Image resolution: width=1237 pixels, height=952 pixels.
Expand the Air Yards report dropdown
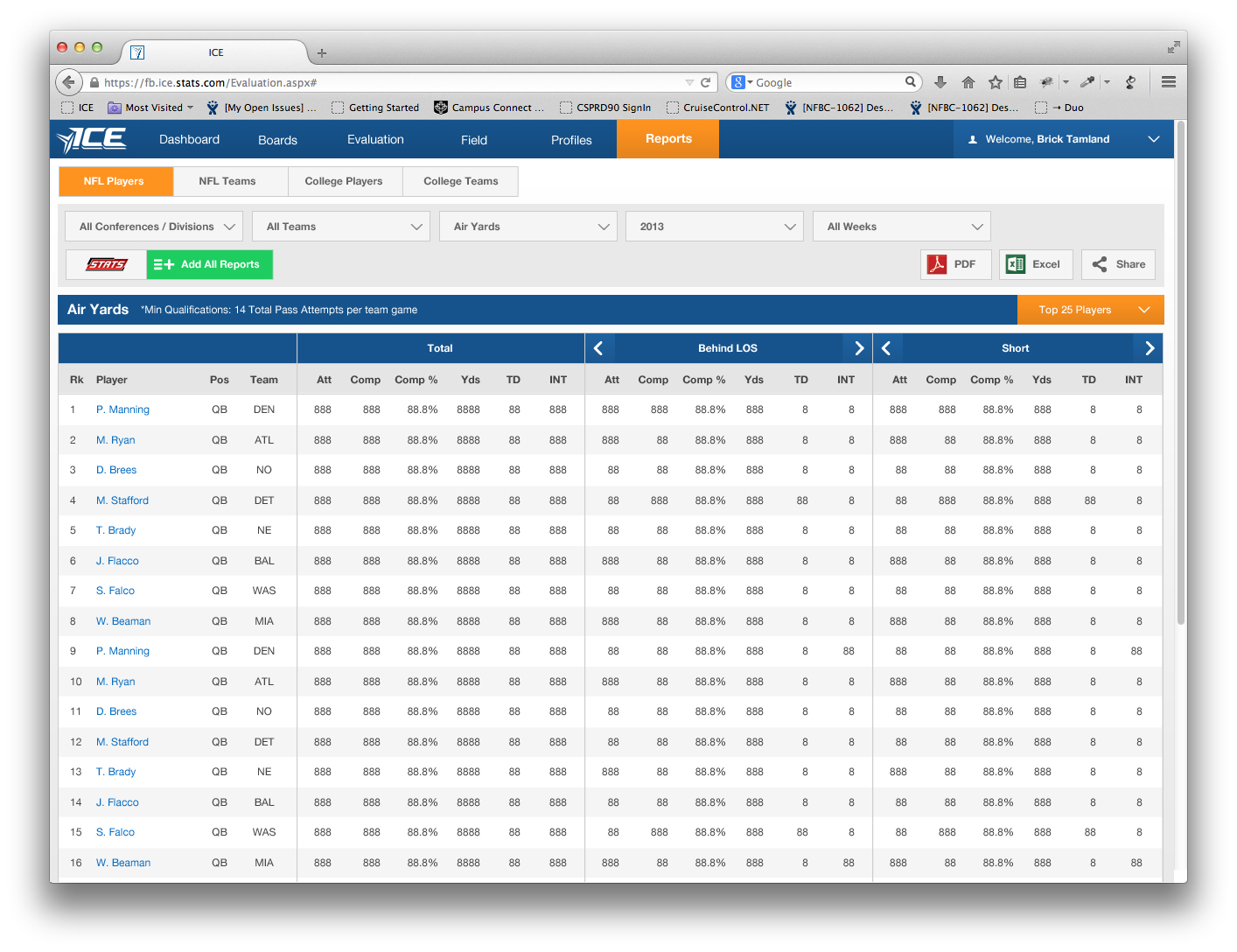pos(528,227)
